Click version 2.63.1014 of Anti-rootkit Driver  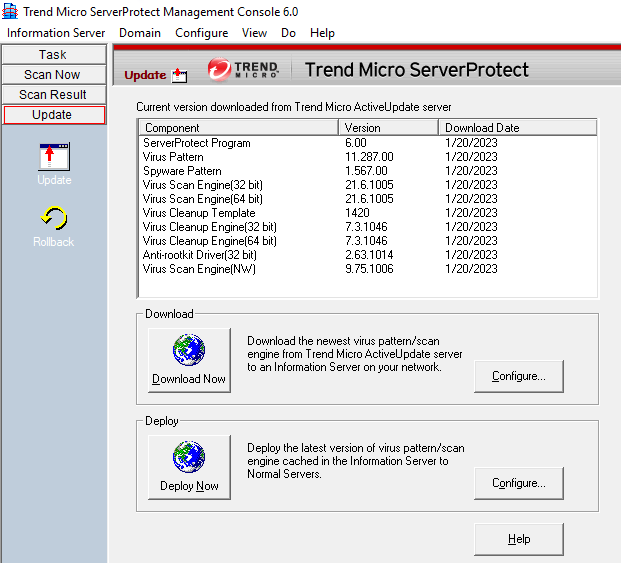(369, 255)
